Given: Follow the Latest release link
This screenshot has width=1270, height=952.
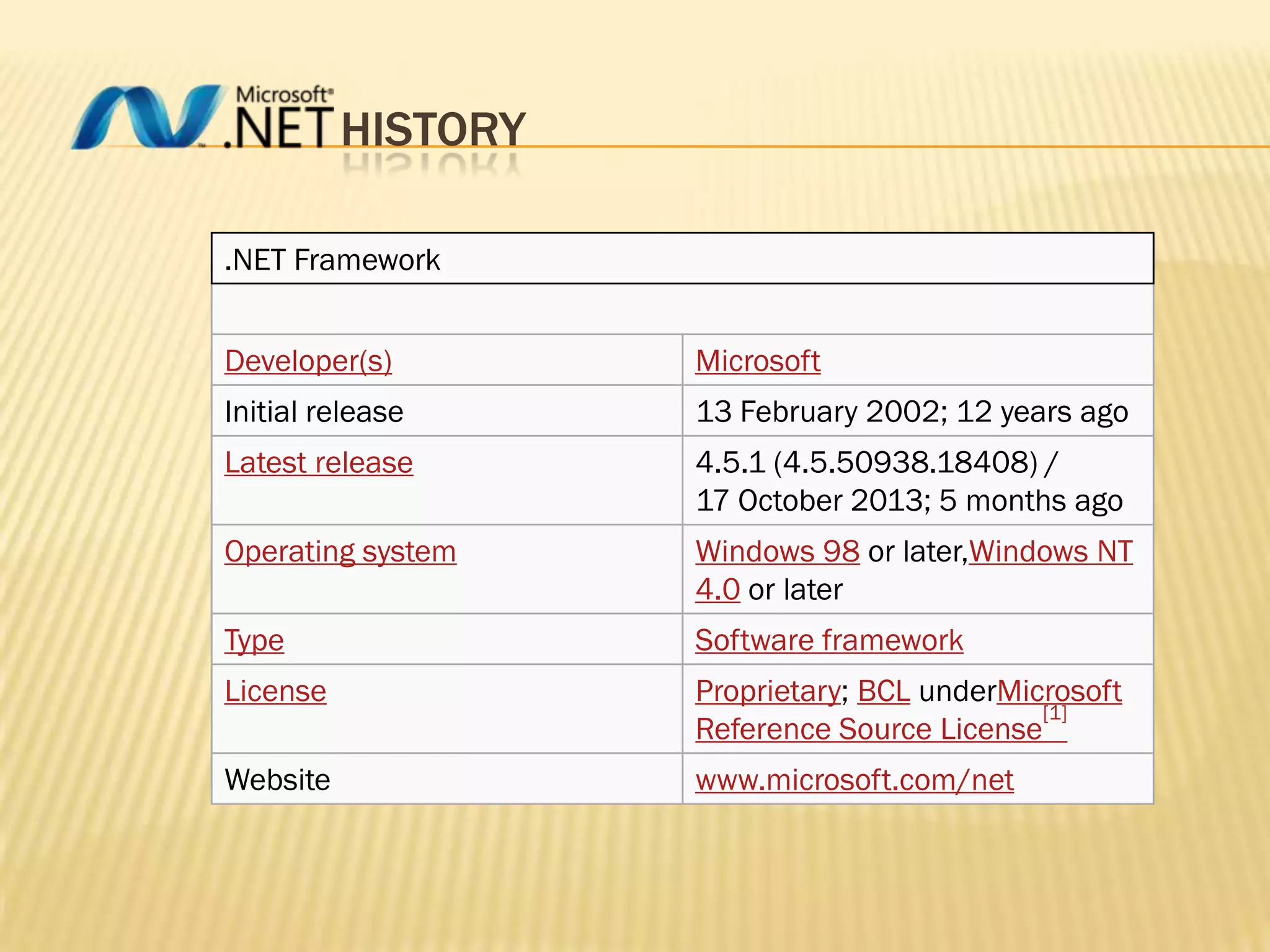Looking at the screenshot, I should 319,462.
